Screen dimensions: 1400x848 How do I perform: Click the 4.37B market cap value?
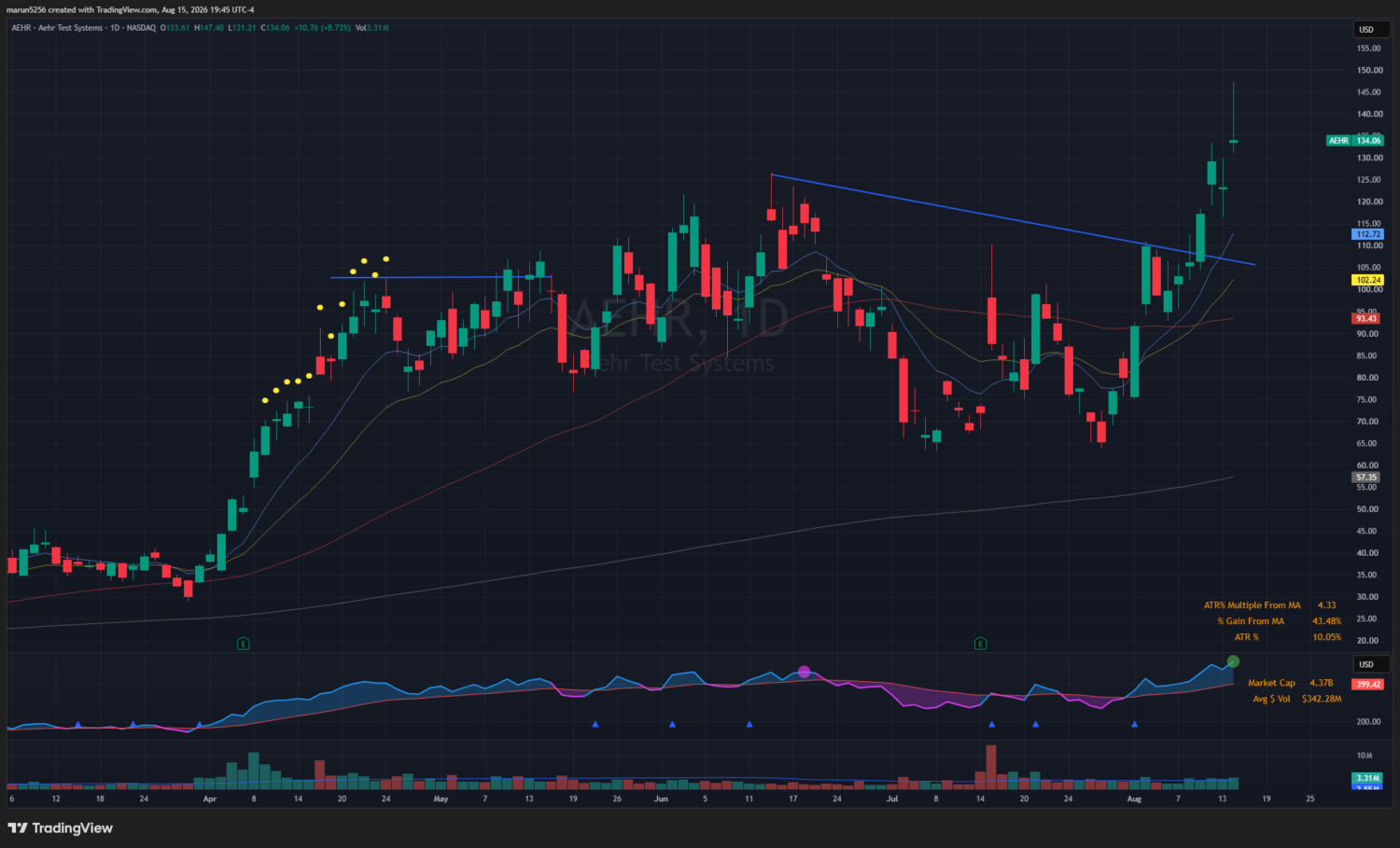click(x=1322, y=683)
